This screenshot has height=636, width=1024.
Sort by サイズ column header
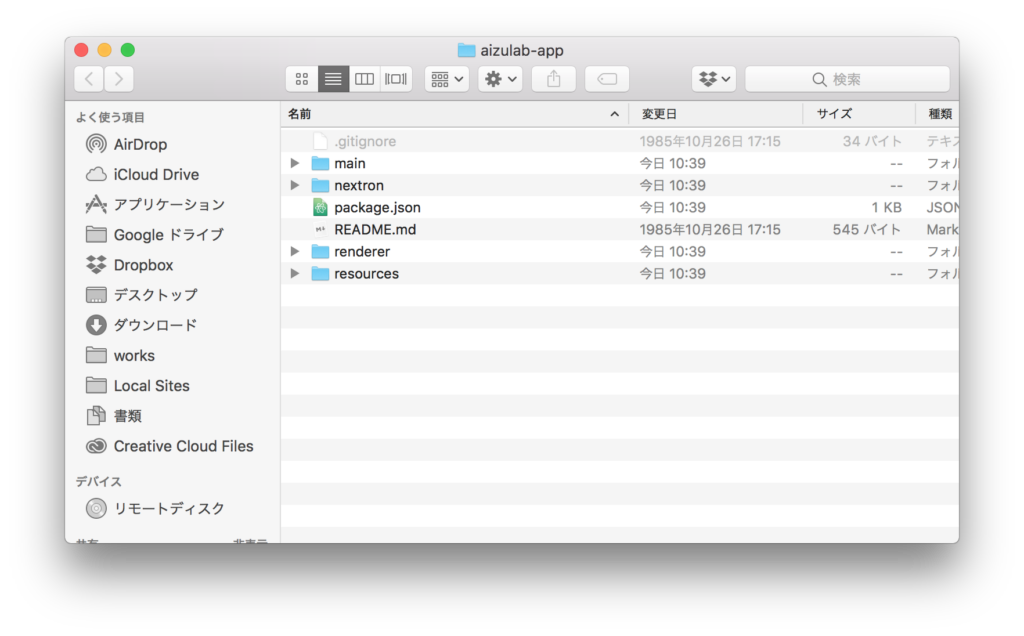pyautogui.click(x=834, y=114)
